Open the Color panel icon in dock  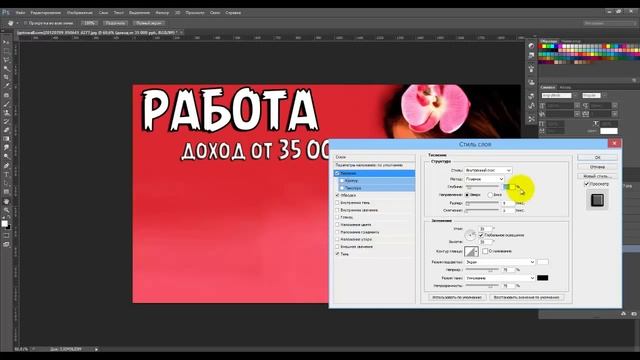531,46
